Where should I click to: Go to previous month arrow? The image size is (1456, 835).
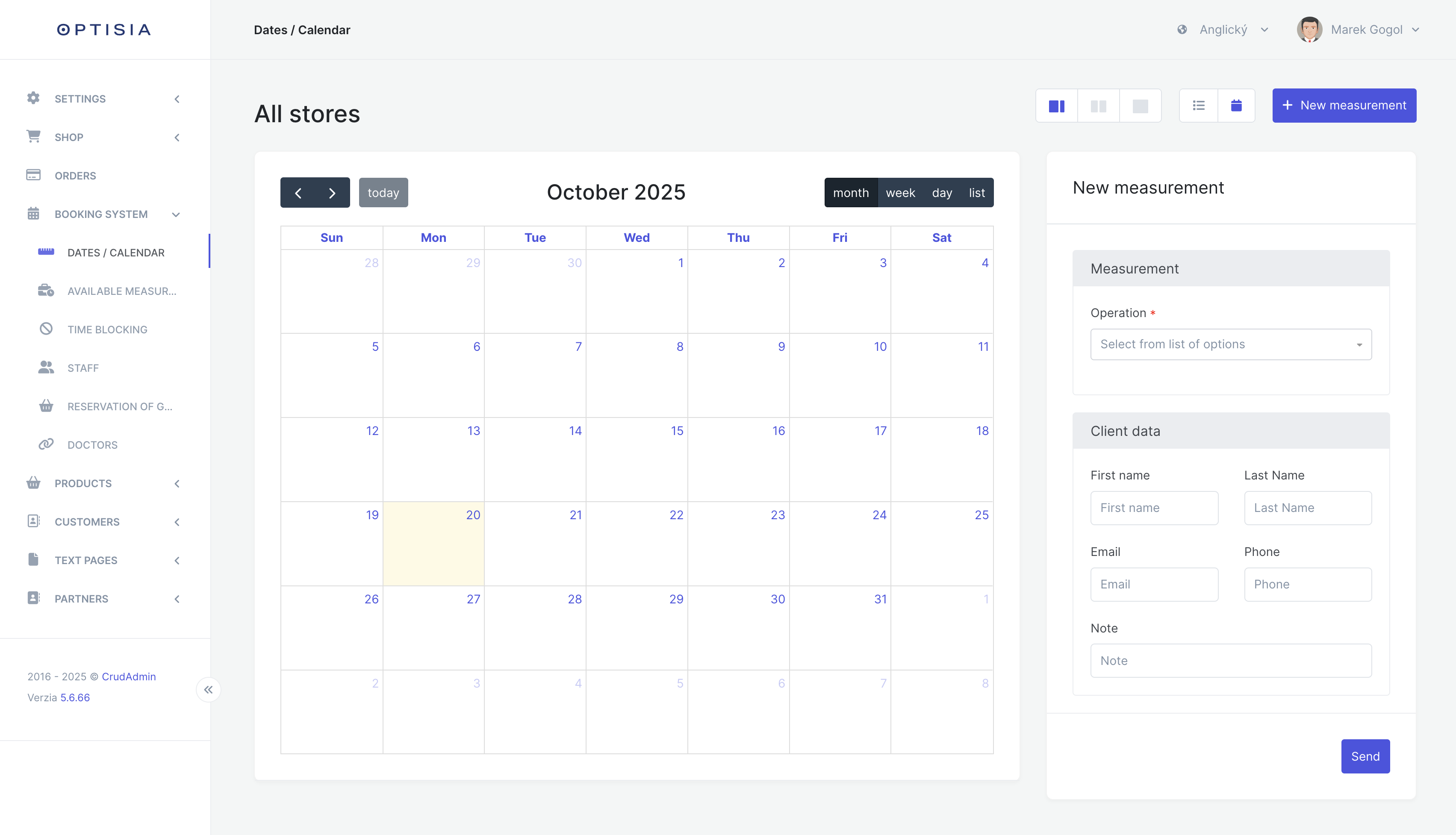click(298, 193)
